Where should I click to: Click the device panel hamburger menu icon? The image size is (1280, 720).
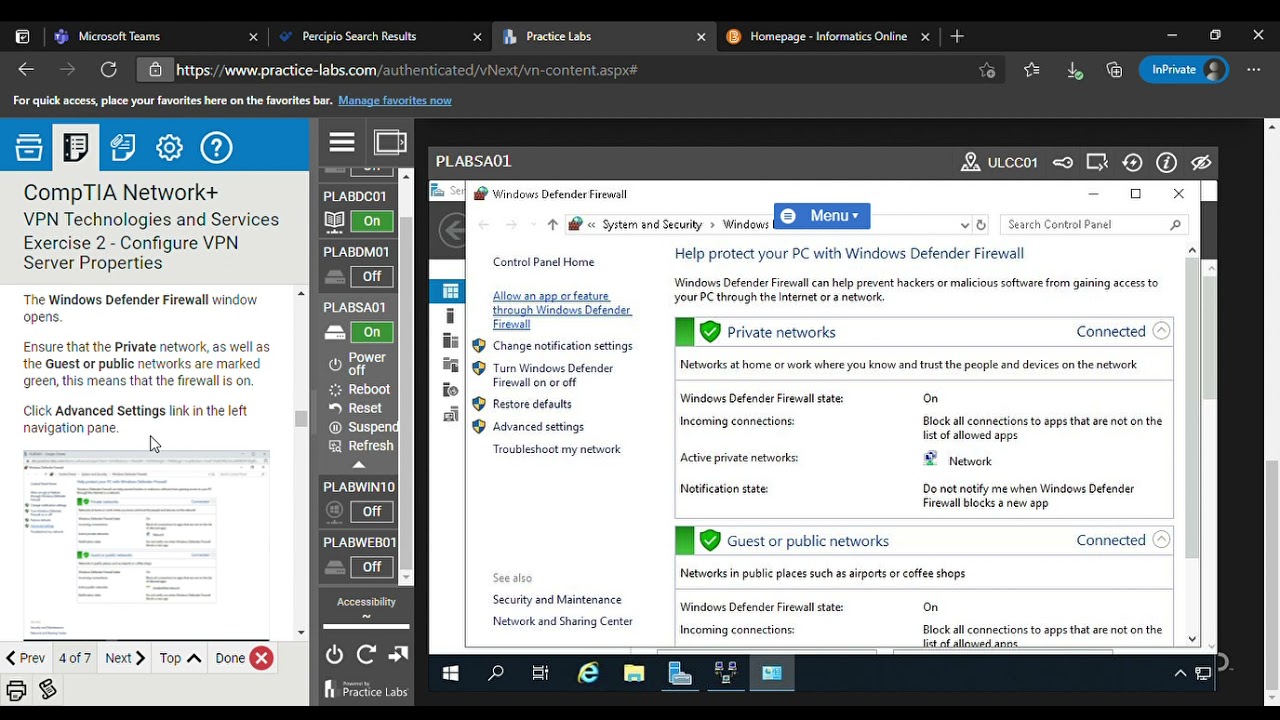[342, 144]
